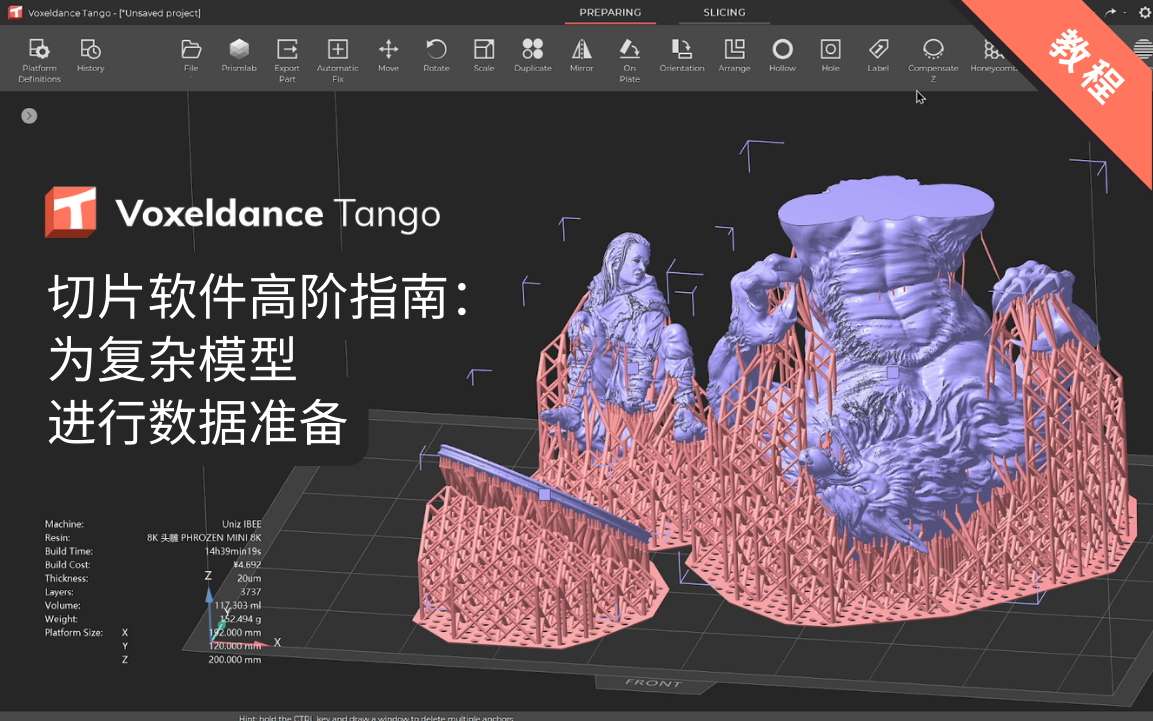1153x721 pixels.
Task: Open settings gear in title bar
Action: (1144, 13)
